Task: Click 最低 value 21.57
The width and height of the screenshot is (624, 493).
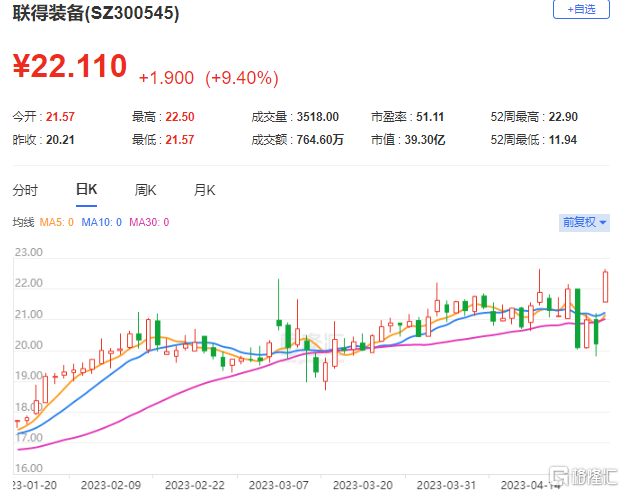Action: pos(179,140)
